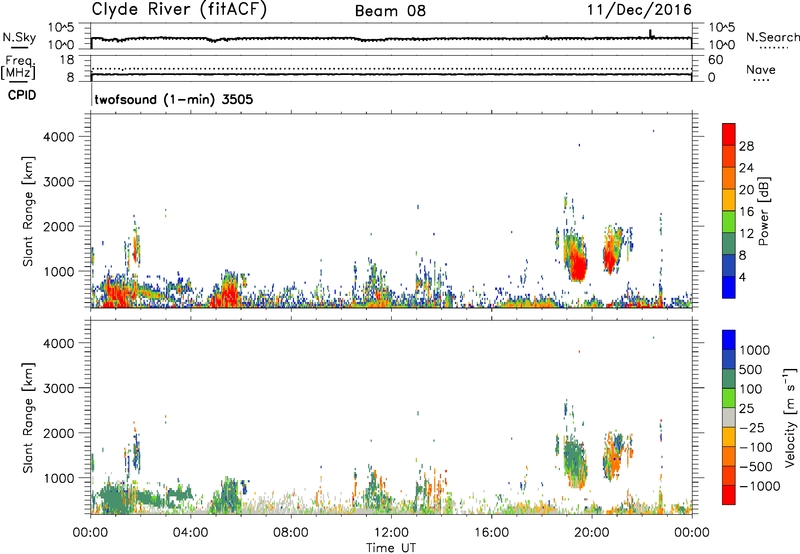Click the "500" tick on Velocity colorbar
The width and height of the screenshot is (800, 554).
[750, 370]
